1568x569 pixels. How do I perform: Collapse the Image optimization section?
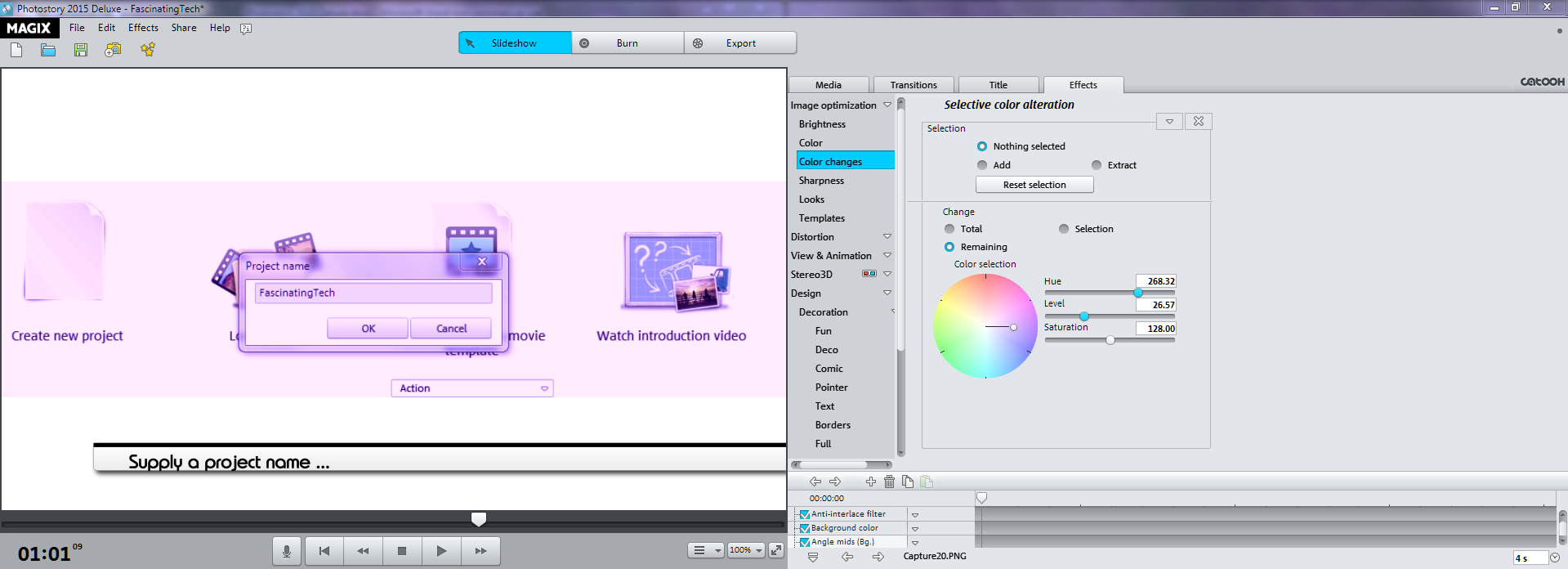click(x=887, y=105)
